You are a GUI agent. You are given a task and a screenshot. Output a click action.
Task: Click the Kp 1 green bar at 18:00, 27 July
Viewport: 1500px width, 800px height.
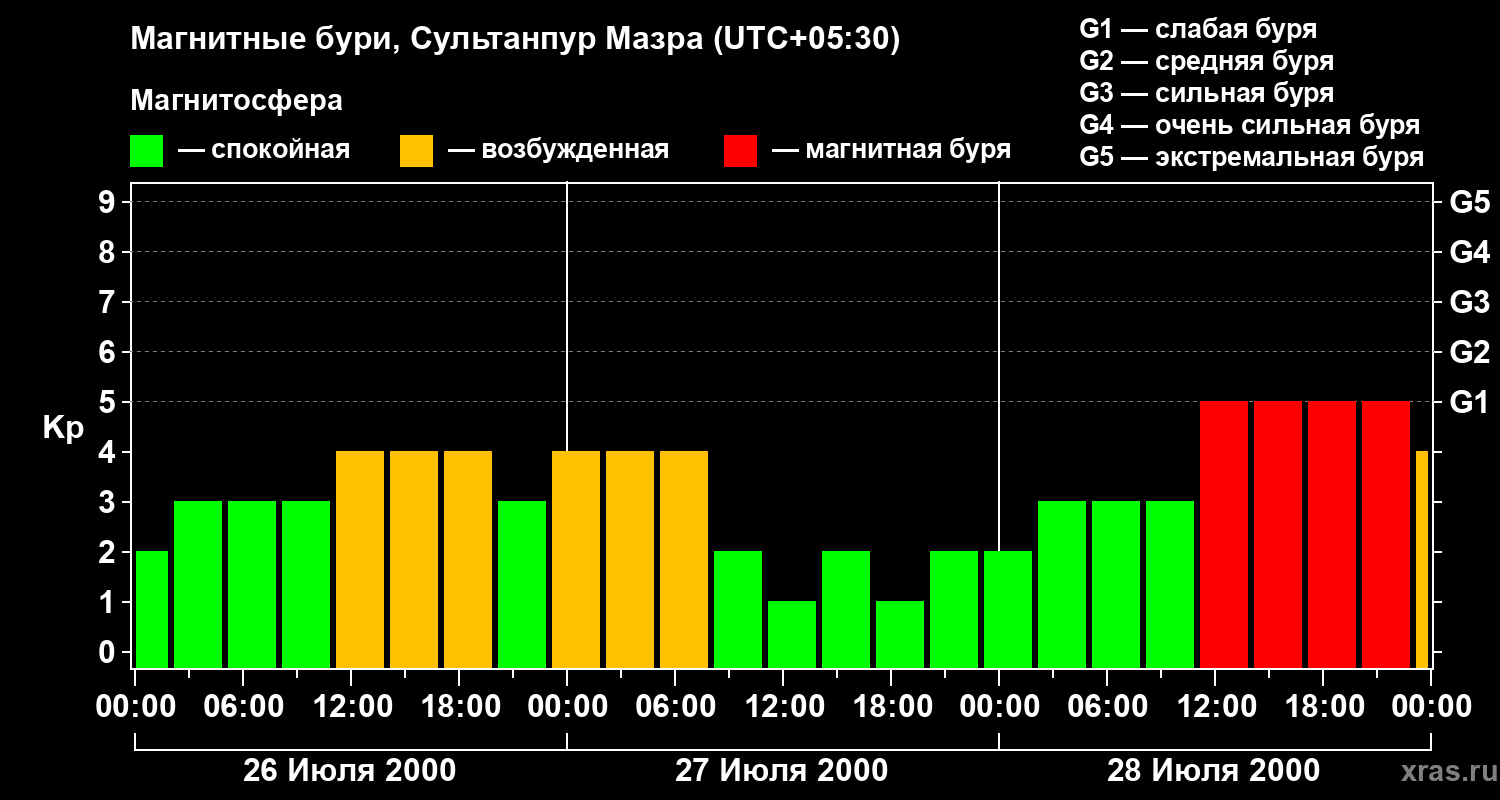click(900, 634)
